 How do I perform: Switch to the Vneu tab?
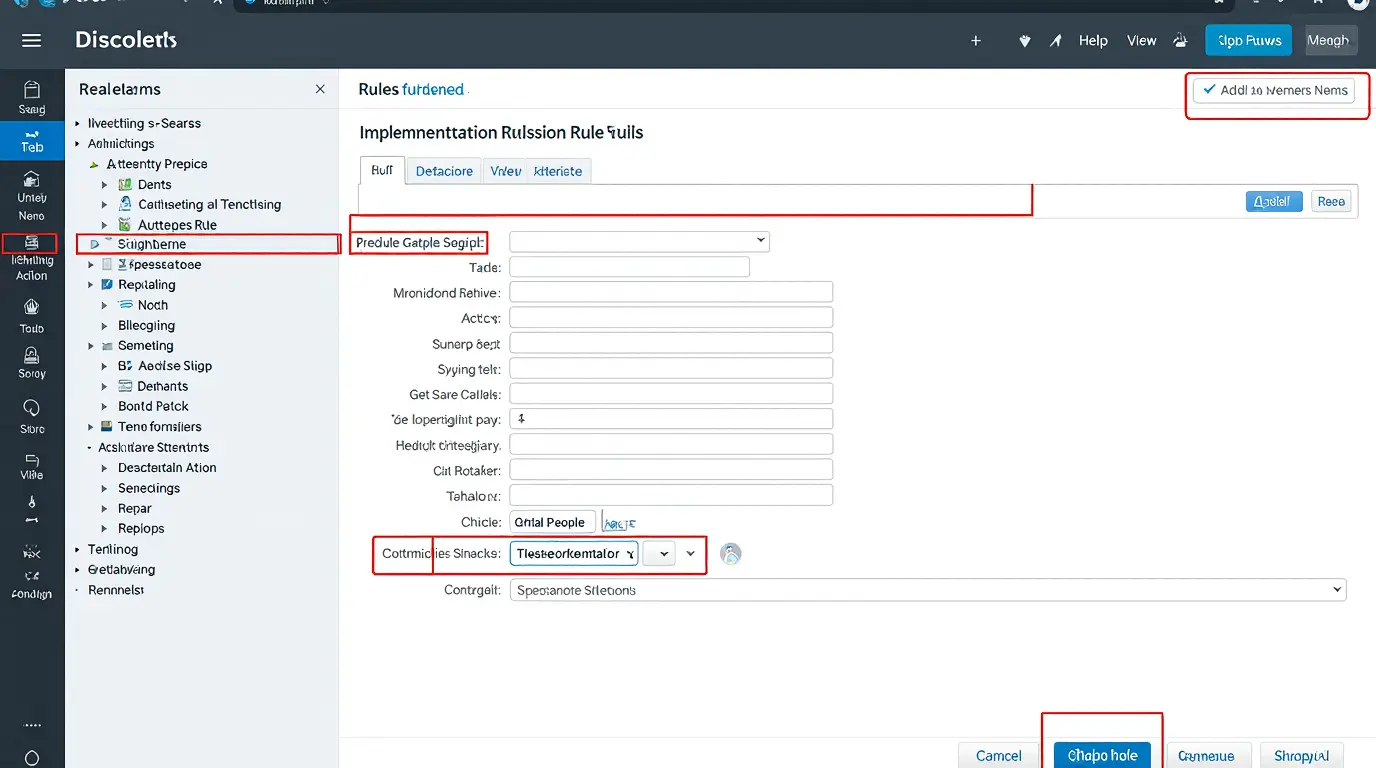click(x=505, y=171)
